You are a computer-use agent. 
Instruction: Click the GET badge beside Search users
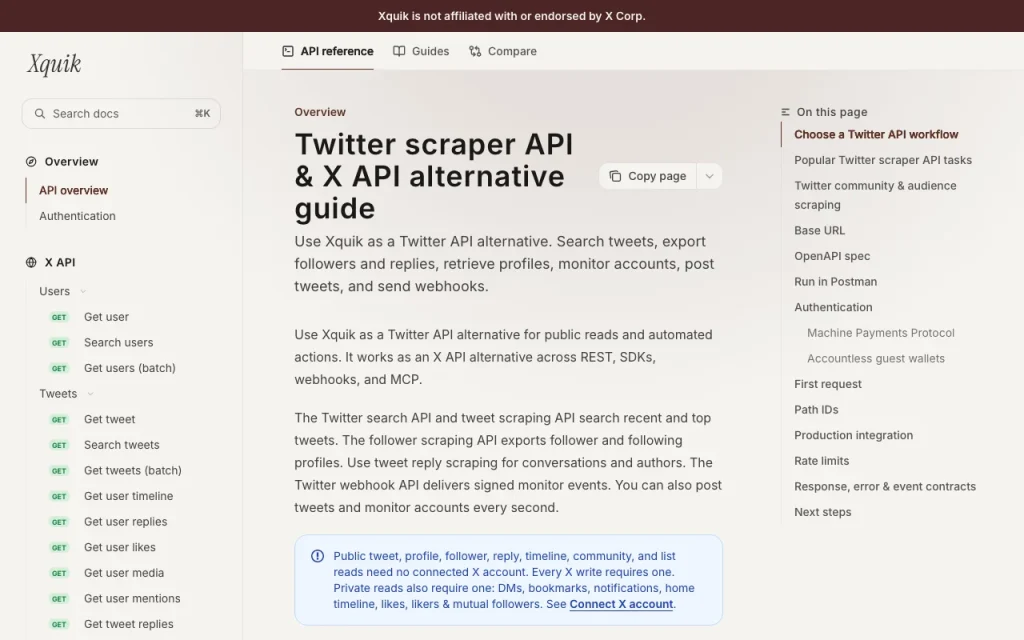(x=59, y=343)
